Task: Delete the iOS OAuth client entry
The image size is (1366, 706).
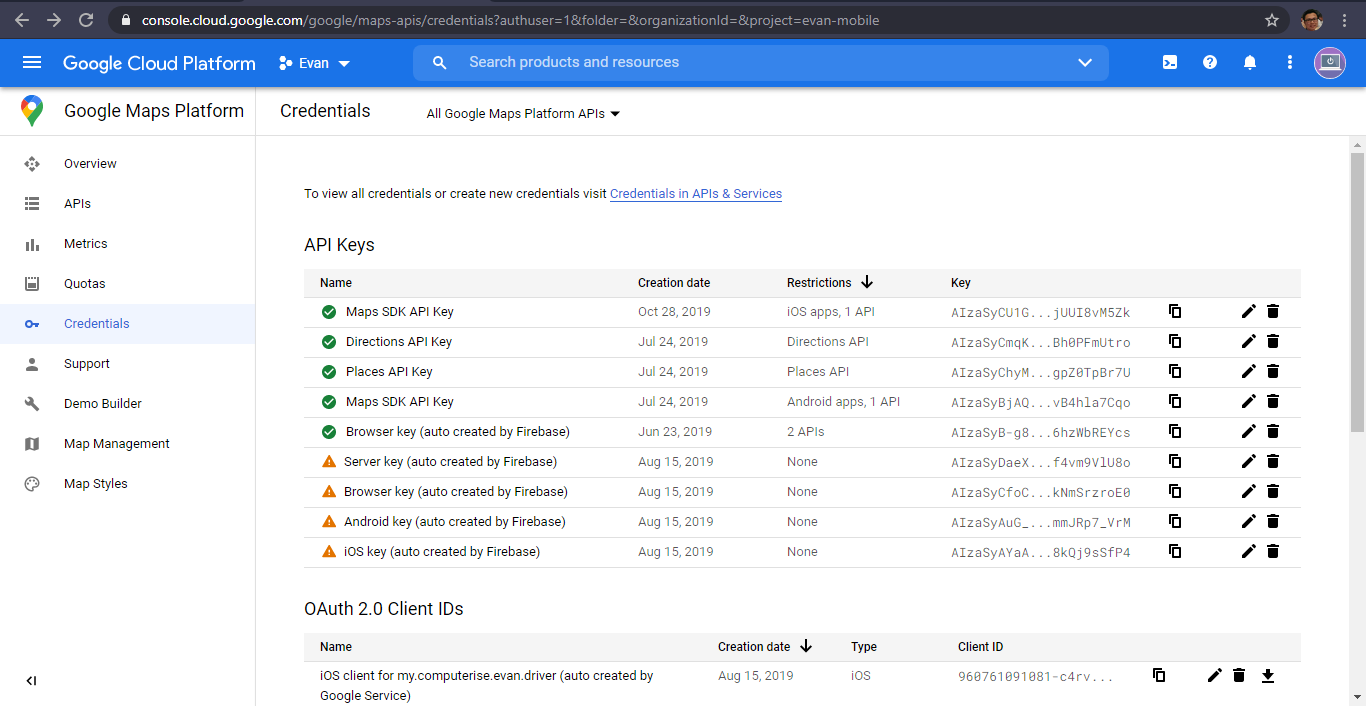Action: 1239,676
